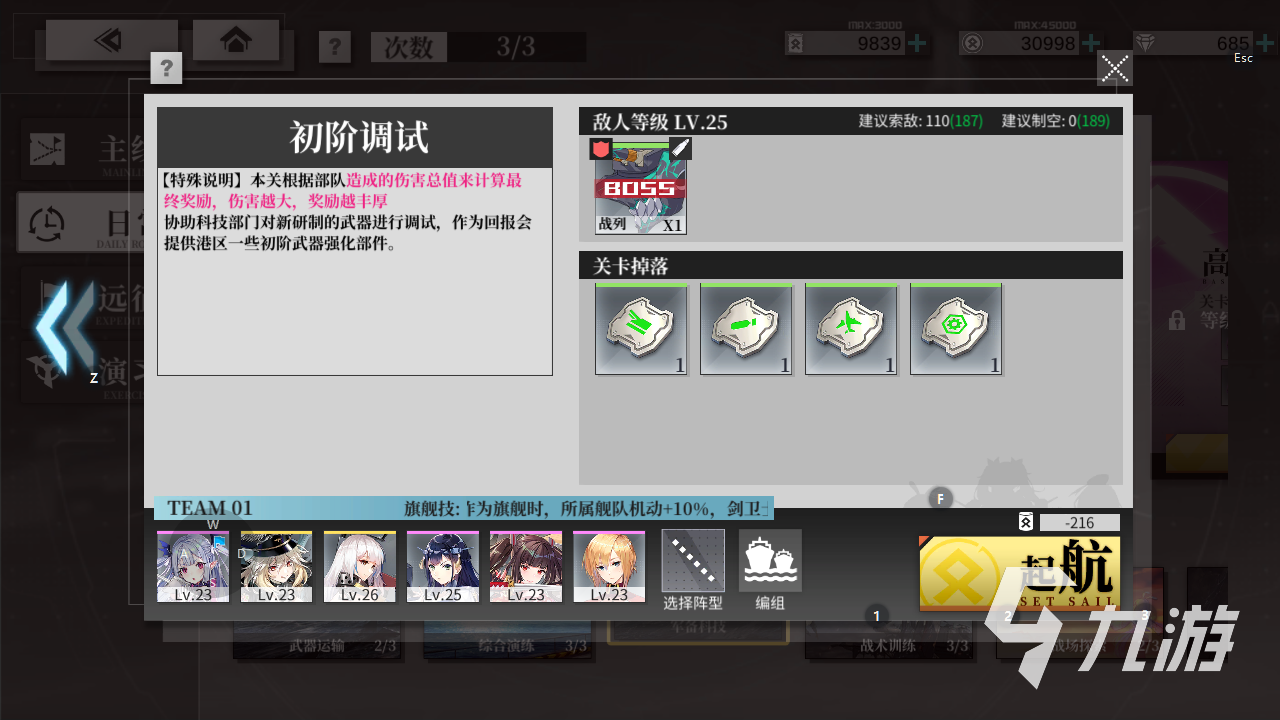The height and width of the screenshot is (720, 1280).
Task: View the torpedo part drop reward
Action: click(746, 329)
